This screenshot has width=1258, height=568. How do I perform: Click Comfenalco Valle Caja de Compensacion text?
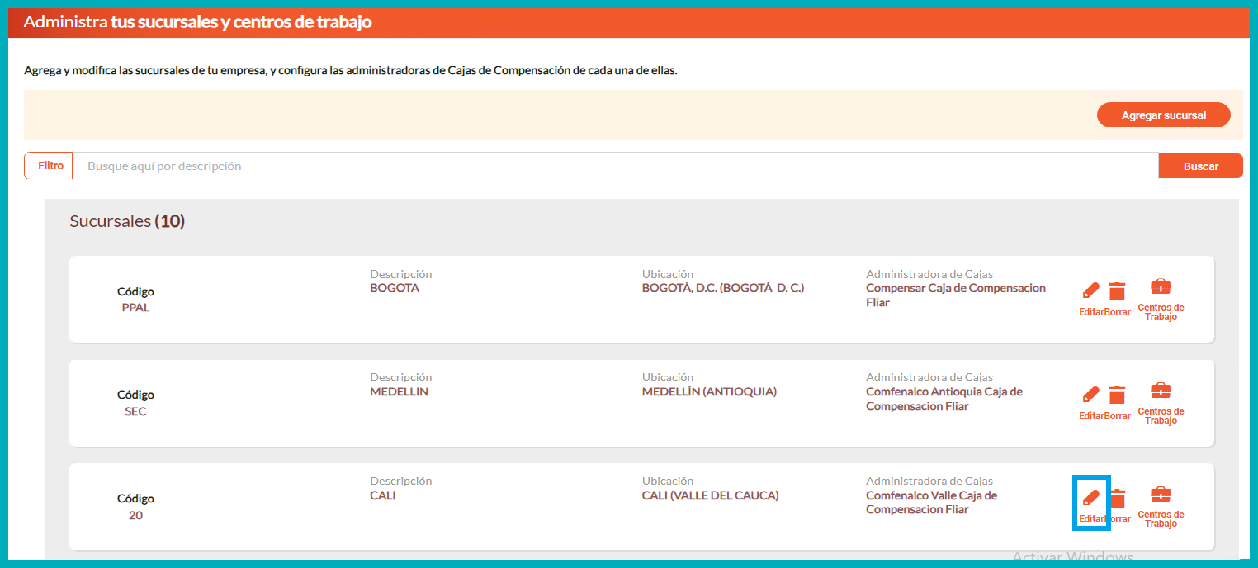[x=931, y=502]
